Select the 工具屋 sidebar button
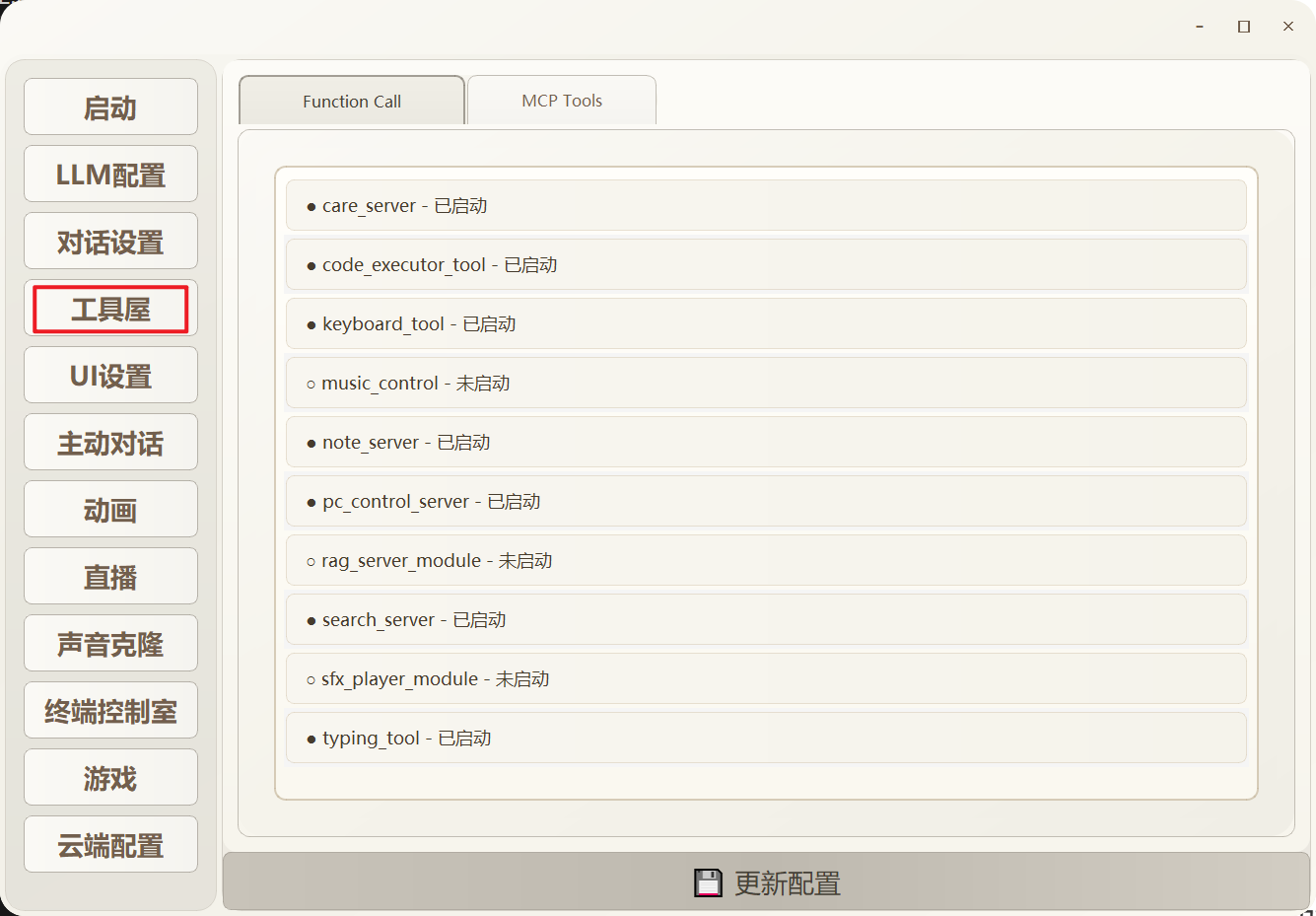Screen dimensions: 1316x916 point(110,309)
